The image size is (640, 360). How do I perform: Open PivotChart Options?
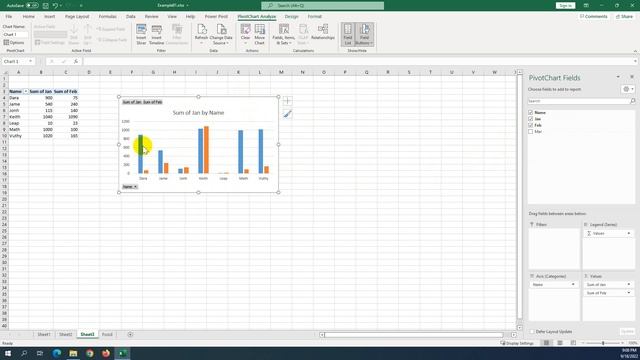(x=14, y=42)
